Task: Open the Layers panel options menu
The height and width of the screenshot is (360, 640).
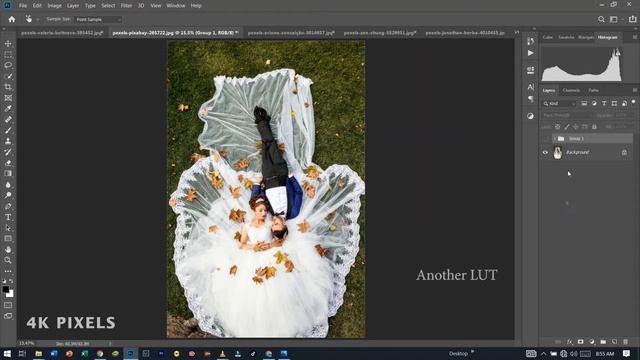Action: (635, 90)
